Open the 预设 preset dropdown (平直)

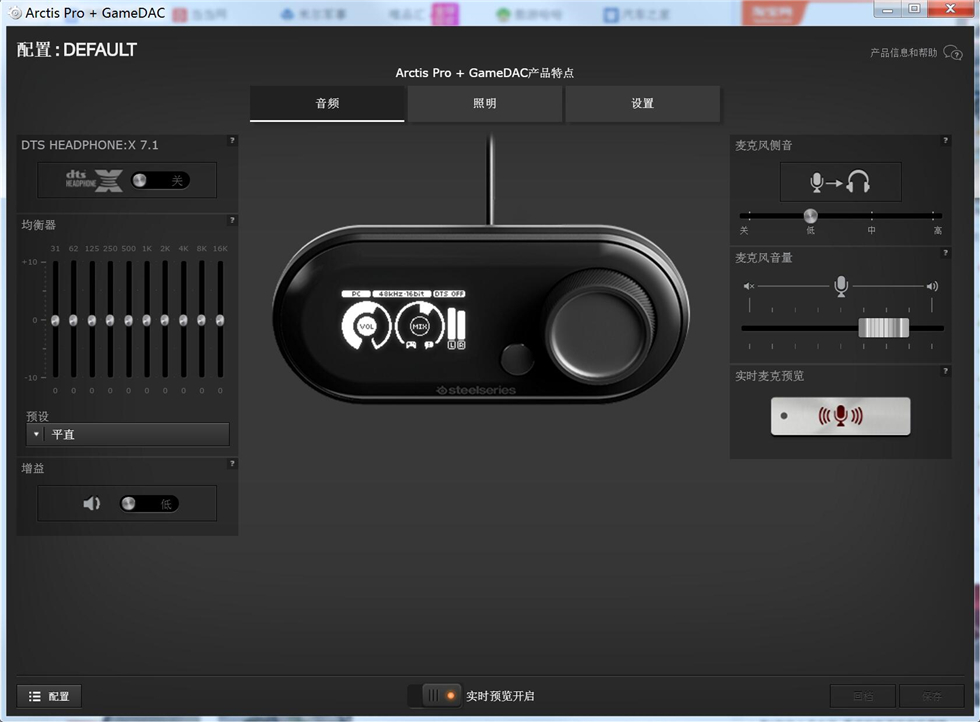(128, 434)
